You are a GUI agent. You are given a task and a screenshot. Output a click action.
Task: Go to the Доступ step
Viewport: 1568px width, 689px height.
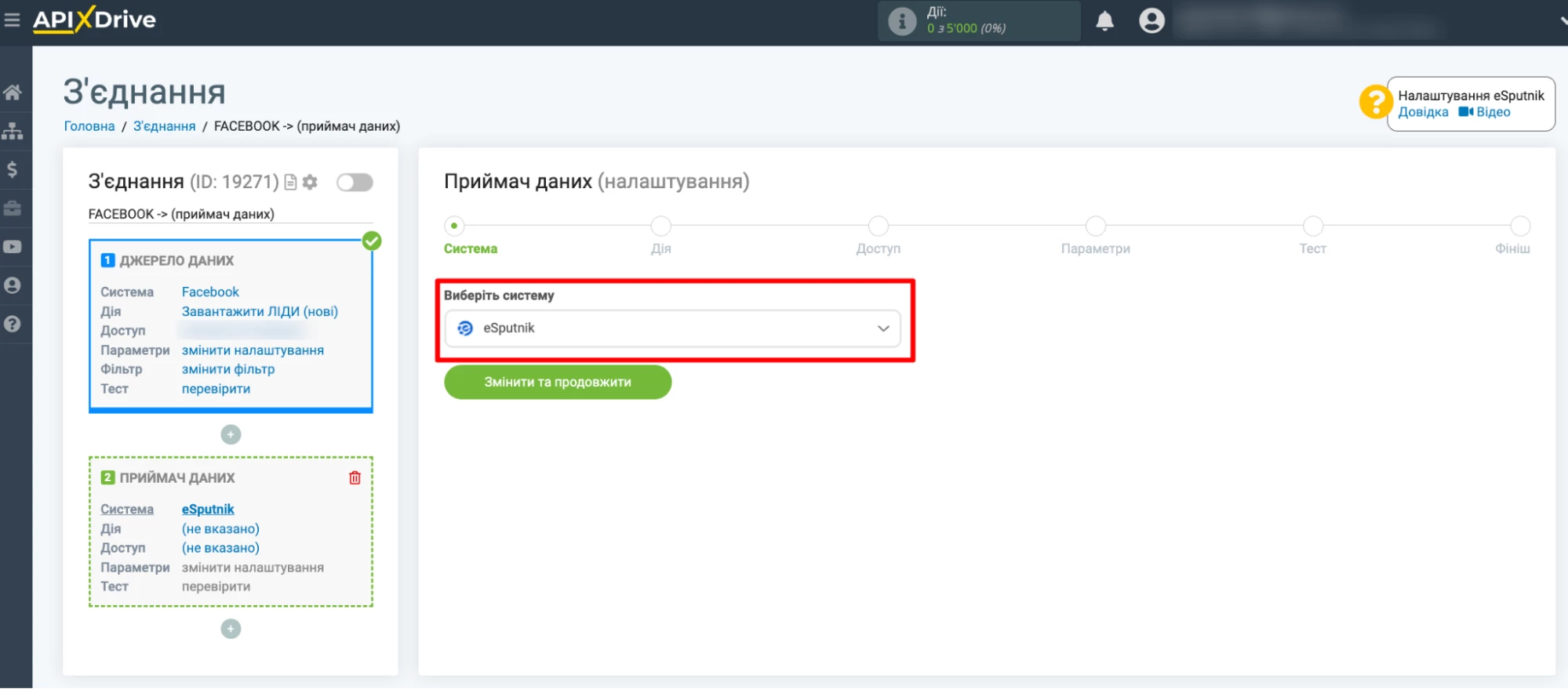[878, 248]
